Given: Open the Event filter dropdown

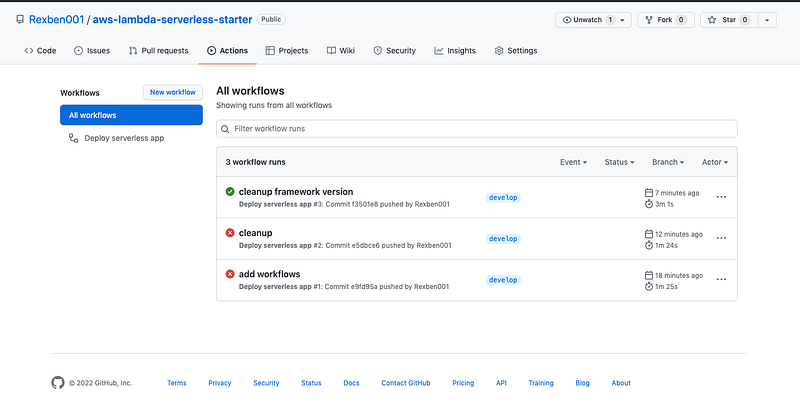Looking at the screenshot, I should 573,162.
